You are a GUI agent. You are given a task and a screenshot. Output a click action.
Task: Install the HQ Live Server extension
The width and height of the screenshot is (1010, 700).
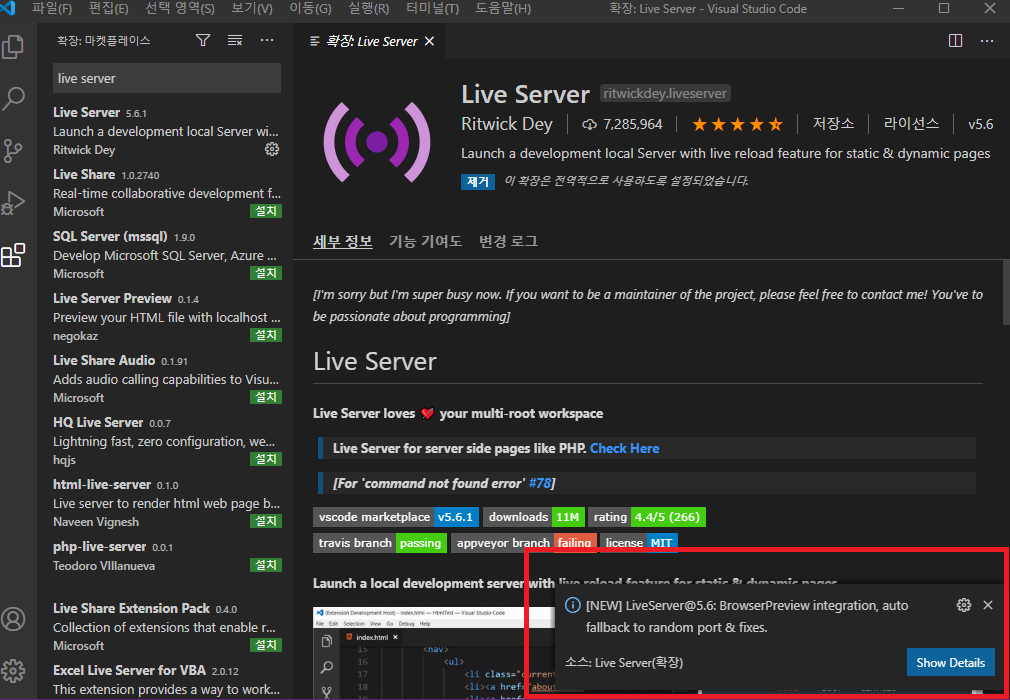265,459
